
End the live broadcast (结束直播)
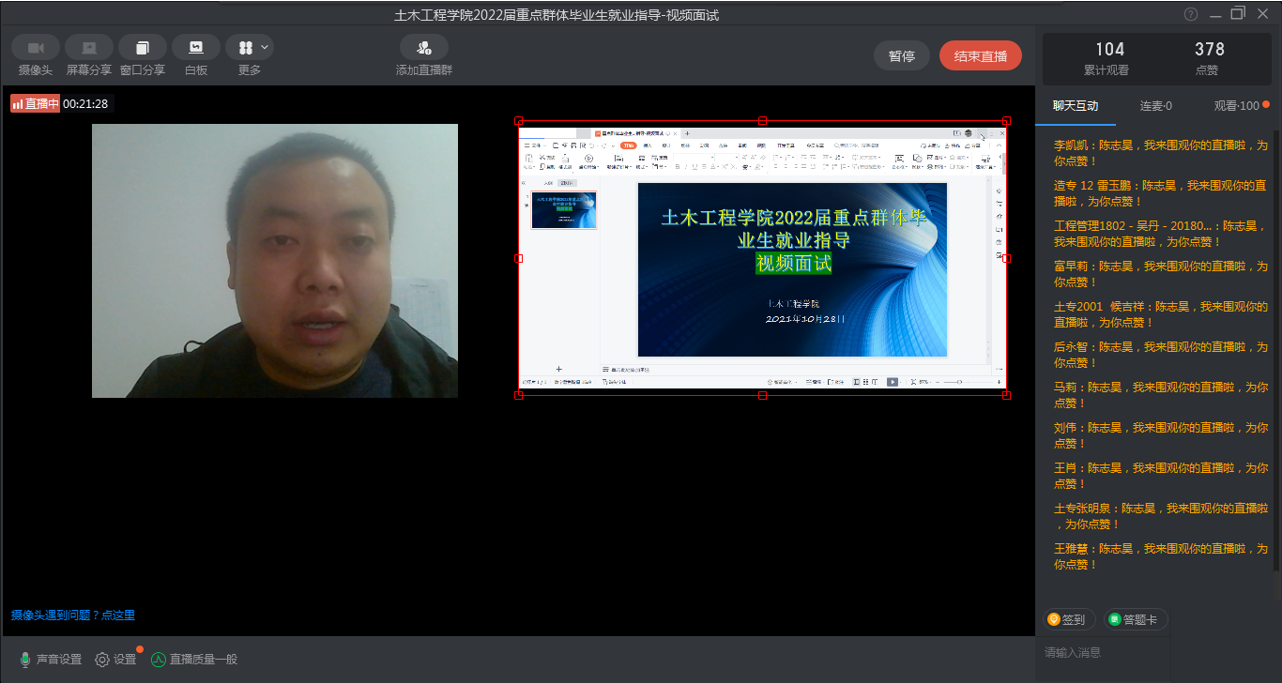(x=980, y=56)
